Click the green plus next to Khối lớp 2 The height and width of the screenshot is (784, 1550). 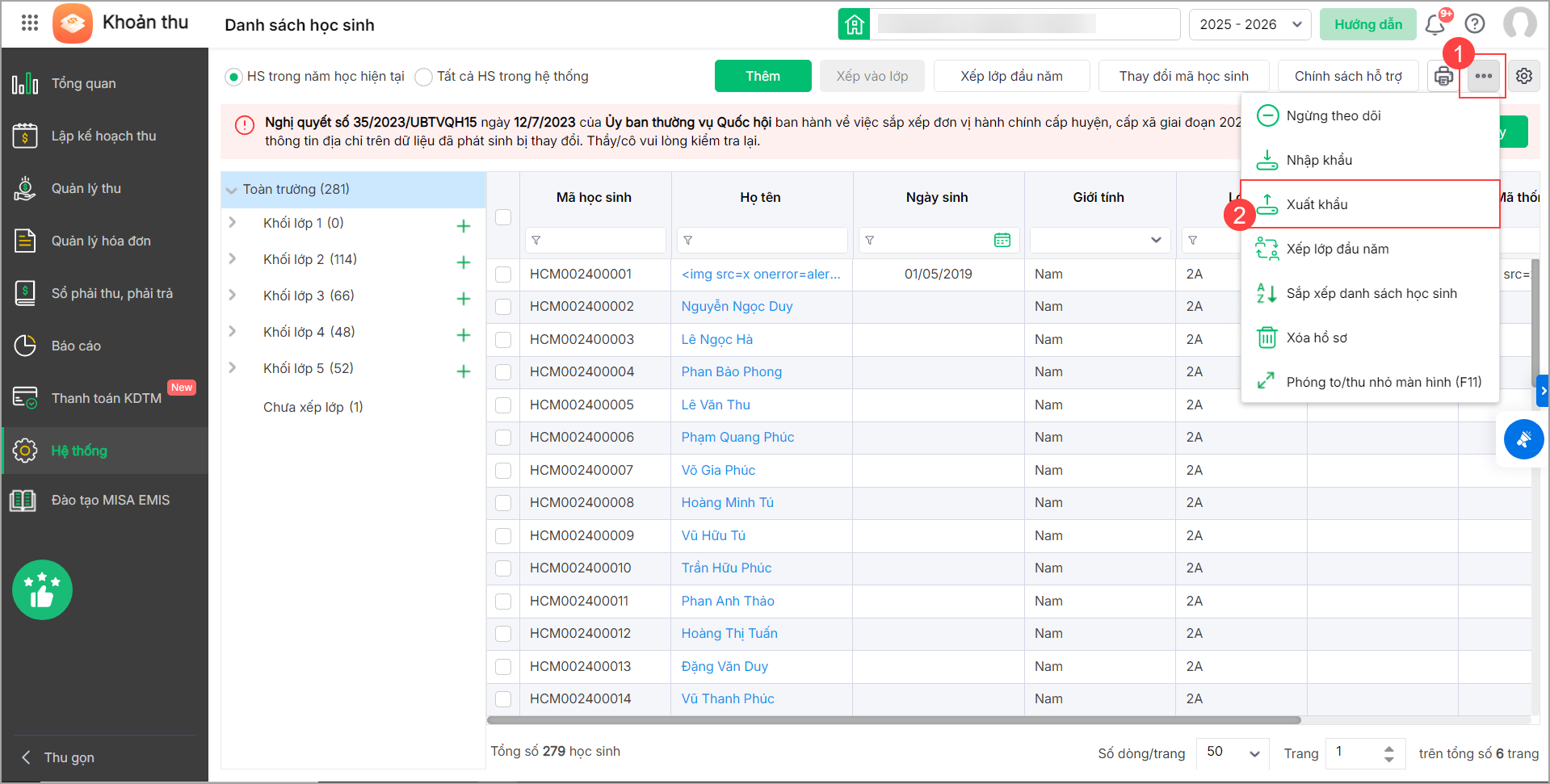pyautogui.click(x=464, y=262)
